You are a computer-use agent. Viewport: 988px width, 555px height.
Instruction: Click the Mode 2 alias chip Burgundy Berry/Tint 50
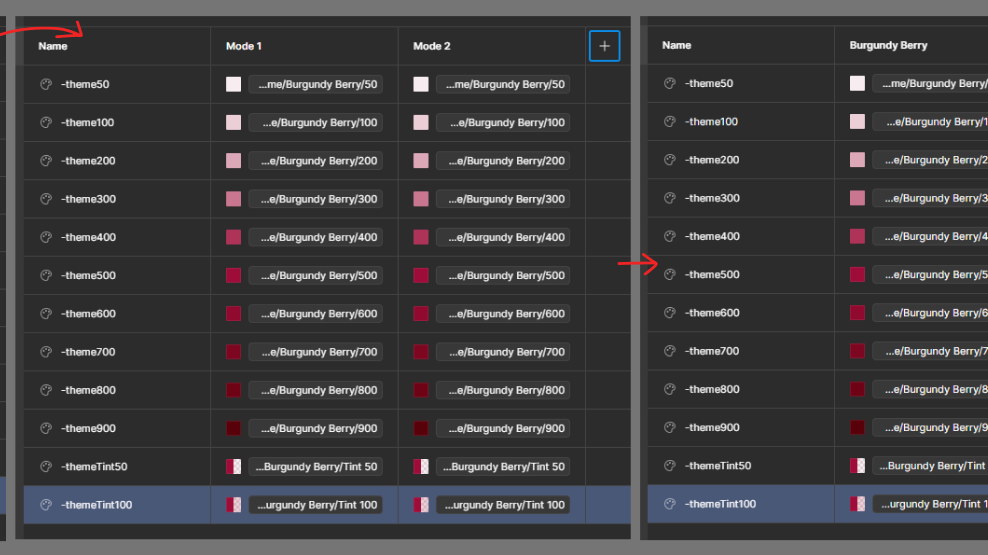tap(503, 466)
